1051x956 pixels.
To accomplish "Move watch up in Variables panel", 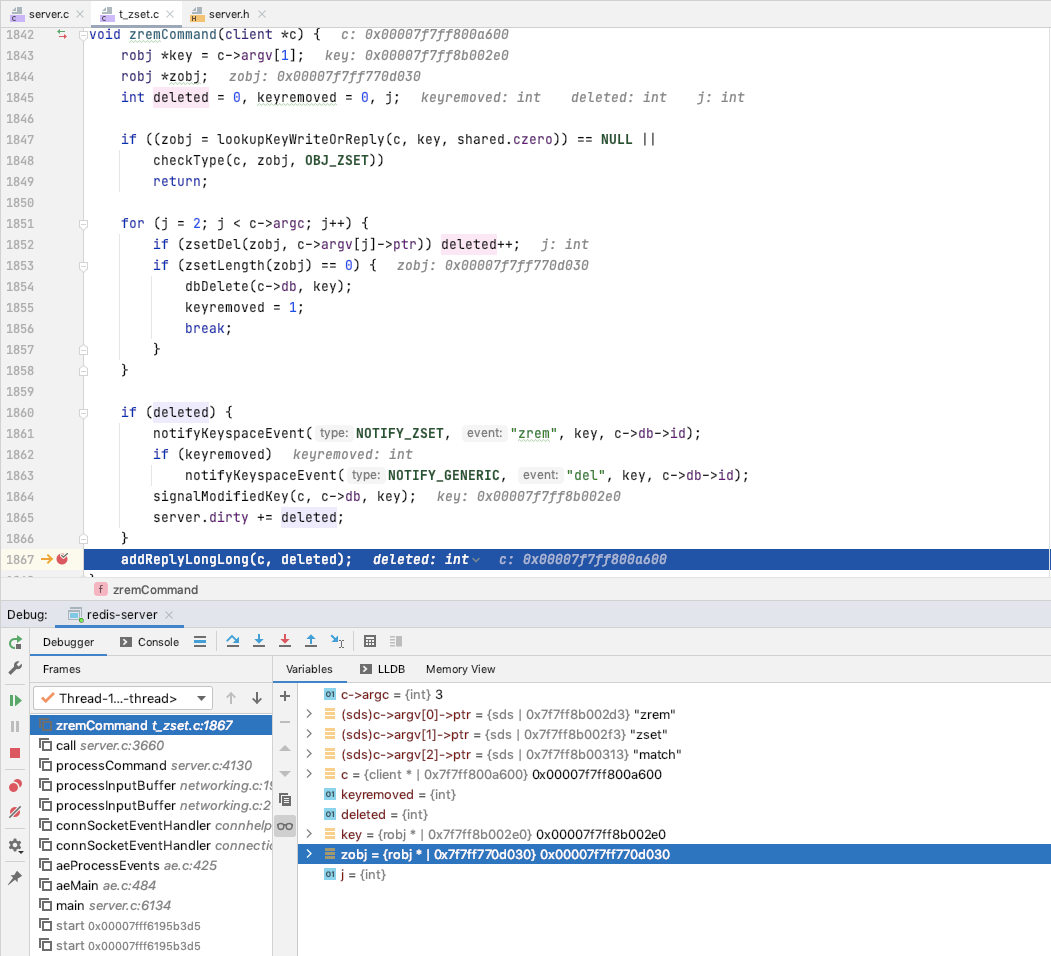I will tap(285, 748).
